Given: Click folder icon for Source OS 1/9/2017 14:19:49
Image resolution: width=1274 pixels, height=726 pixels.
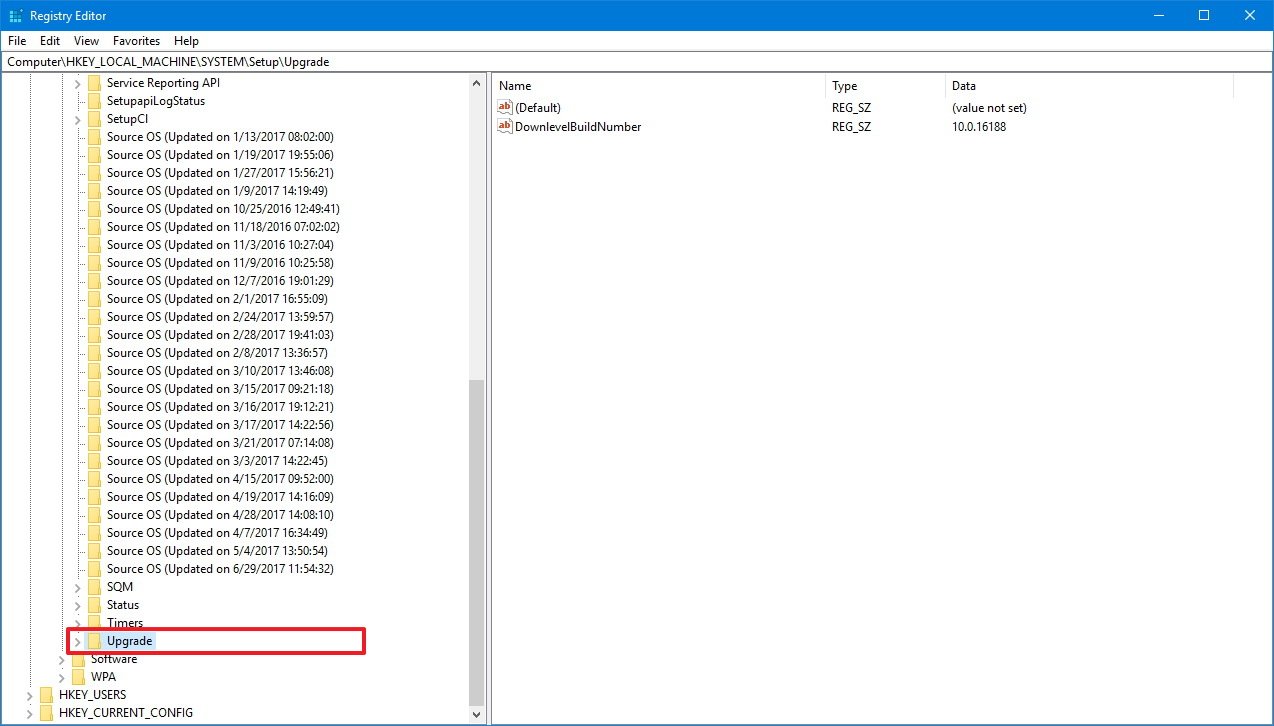Looking at the screenshot, I should click(94, 191).
